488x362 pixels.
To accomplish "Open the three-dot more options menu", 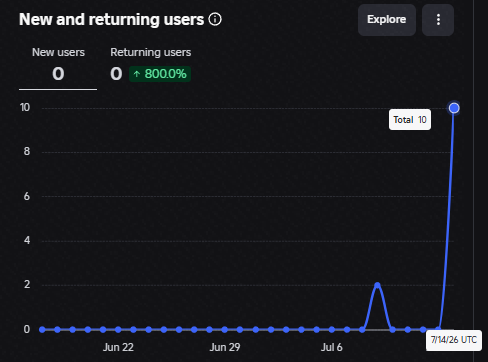I will tap(438, 20).
